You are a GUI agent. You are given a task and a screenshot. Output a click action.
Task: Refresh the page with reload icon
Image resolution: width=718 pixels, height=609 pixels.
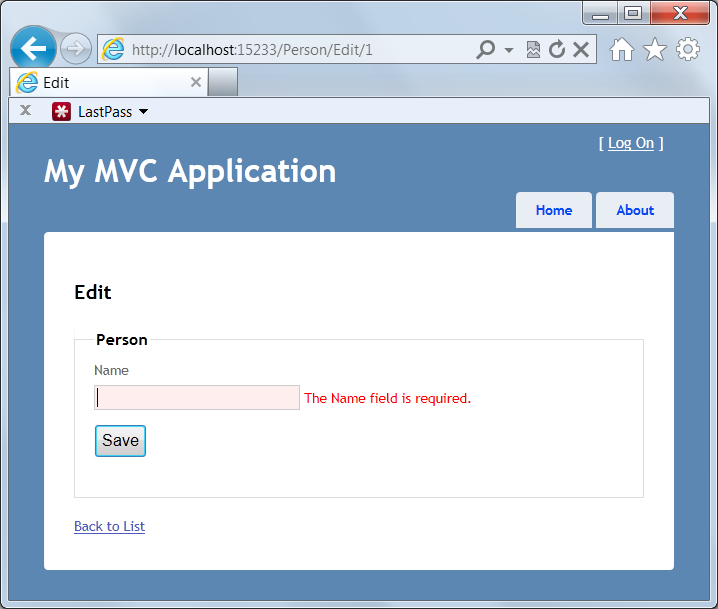click(557, 50)
